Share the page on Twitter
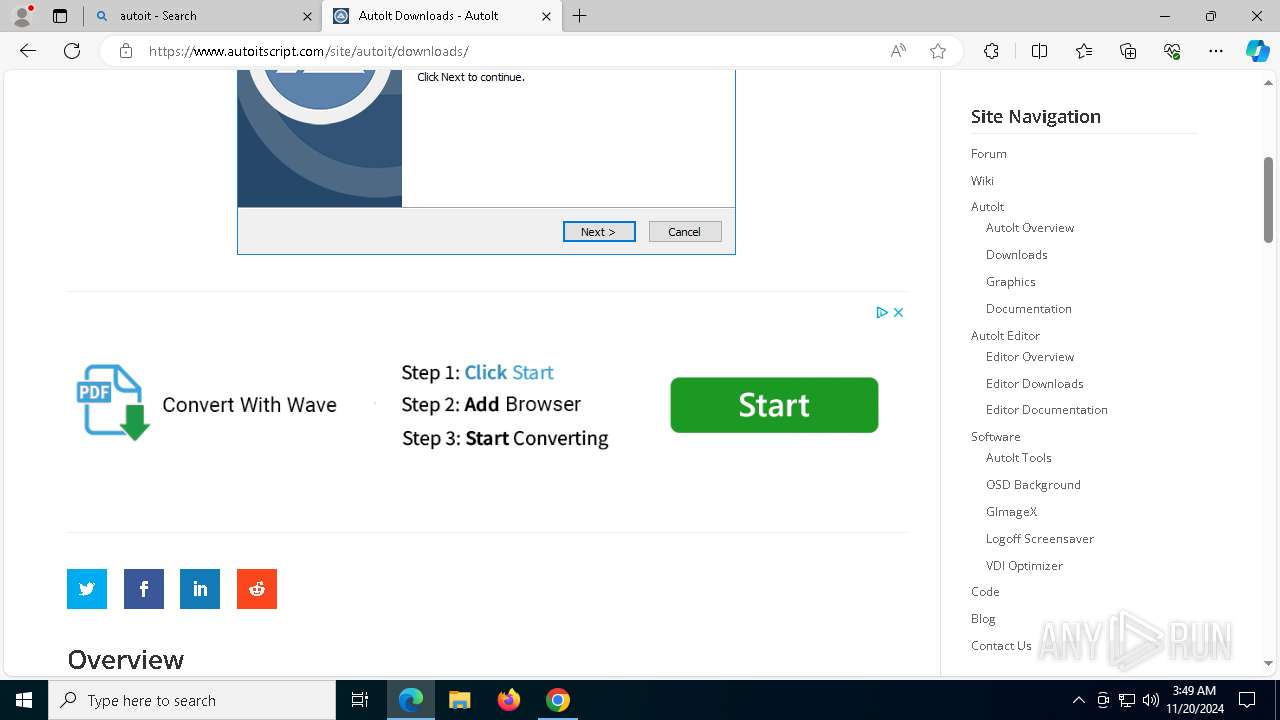 pyautogui.click(x=87, y=589)
